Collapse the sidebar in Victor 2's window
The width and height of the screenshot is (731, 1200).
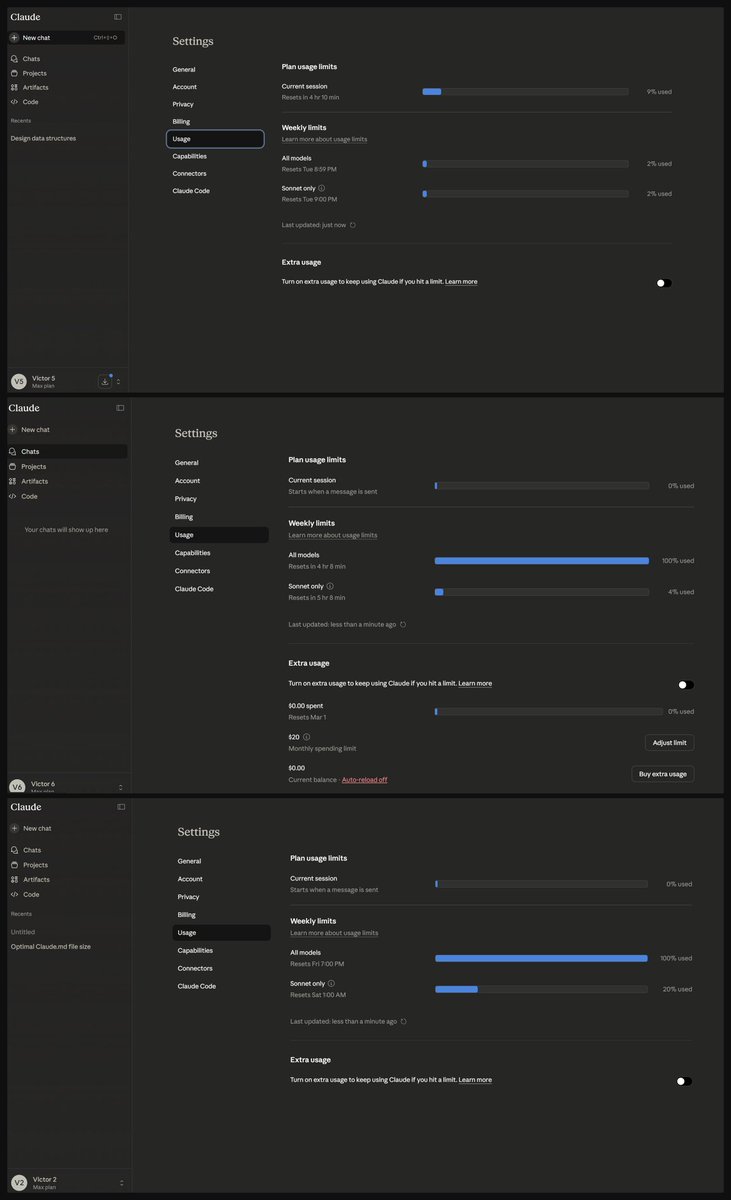tap(121, 807)
